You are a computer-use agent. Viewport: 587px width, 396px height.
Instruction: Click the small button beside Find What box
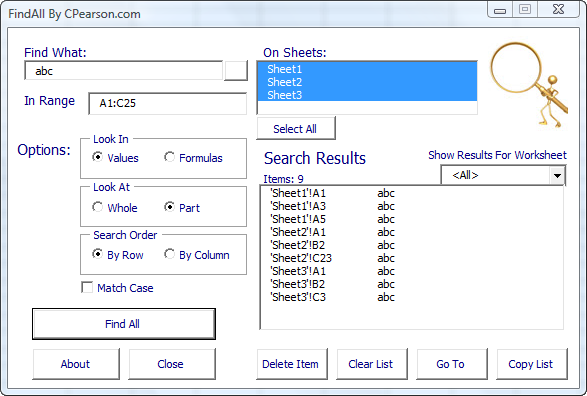point(235,70)
